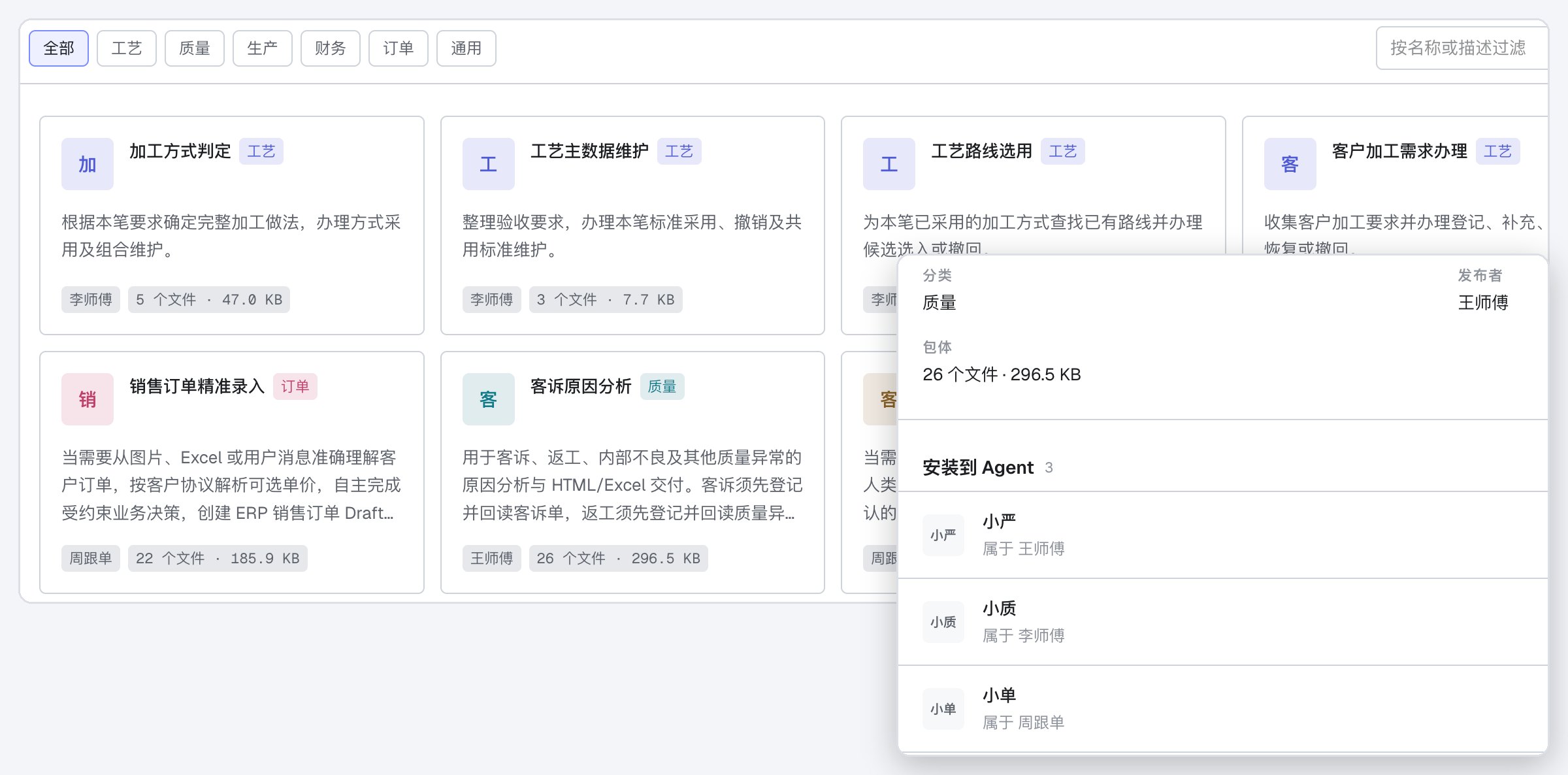
Task: Open the 生产 category tab
Action: point(263,48)
